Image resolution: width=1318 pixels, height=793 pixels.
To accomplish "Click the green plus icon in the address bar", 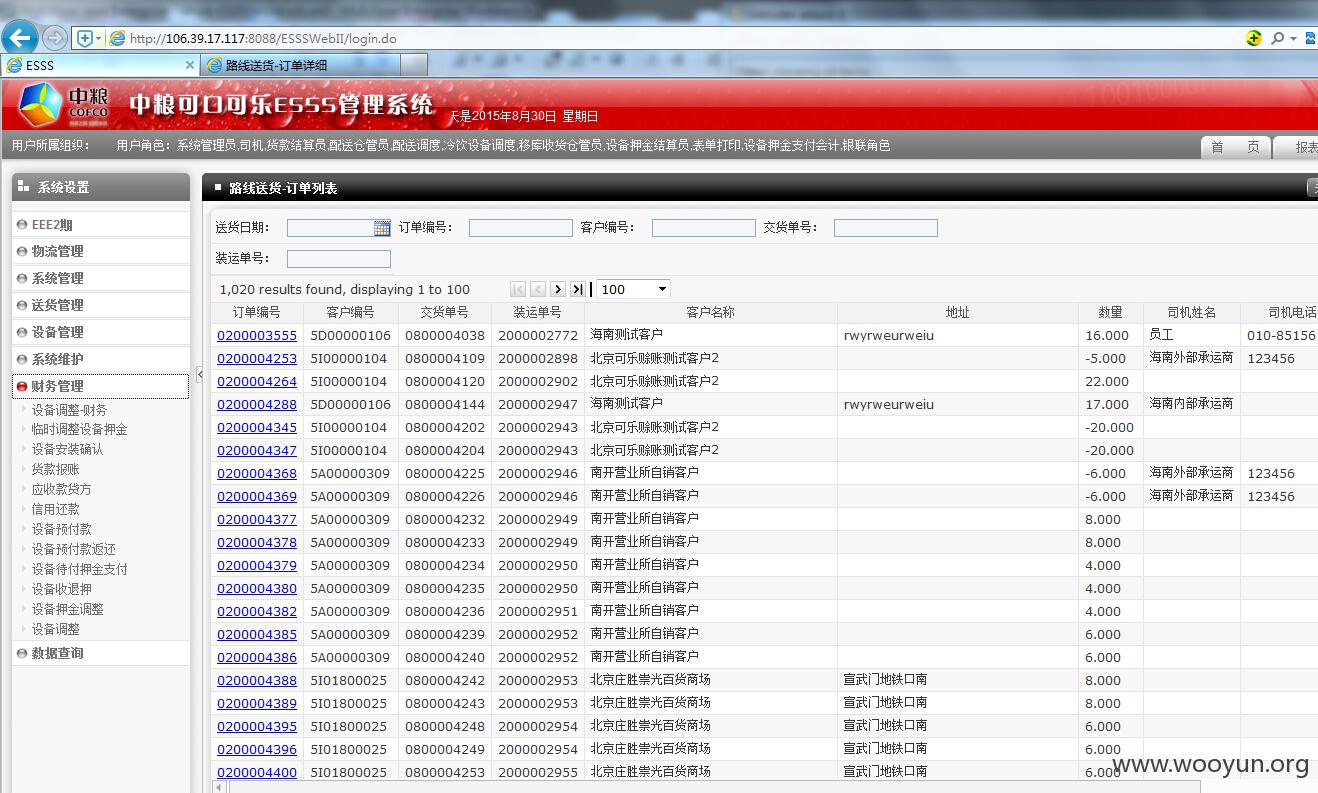I will click(x=1254, y=38).
